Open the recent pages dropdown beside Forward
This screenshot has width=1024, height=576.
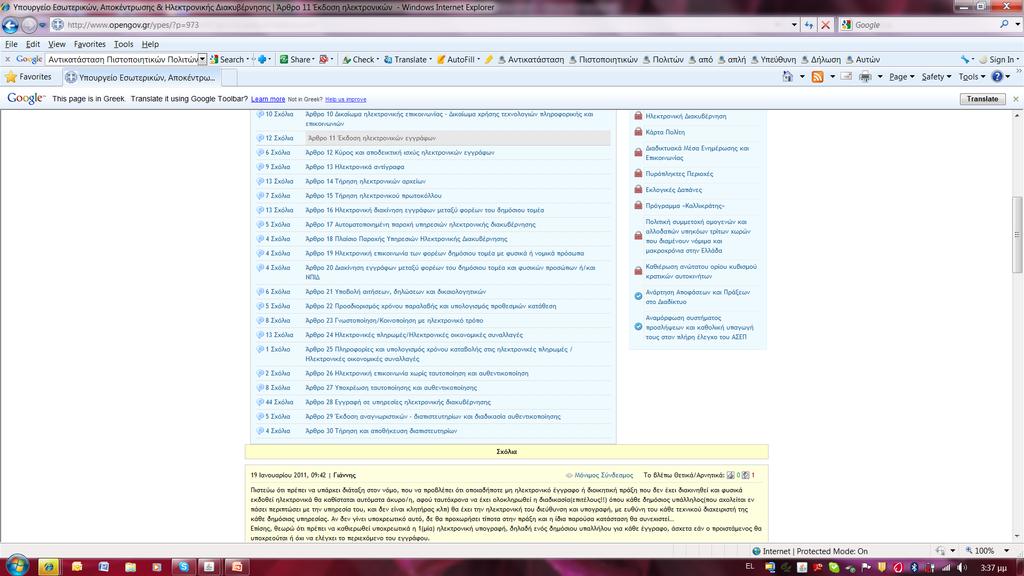(42, 25)
